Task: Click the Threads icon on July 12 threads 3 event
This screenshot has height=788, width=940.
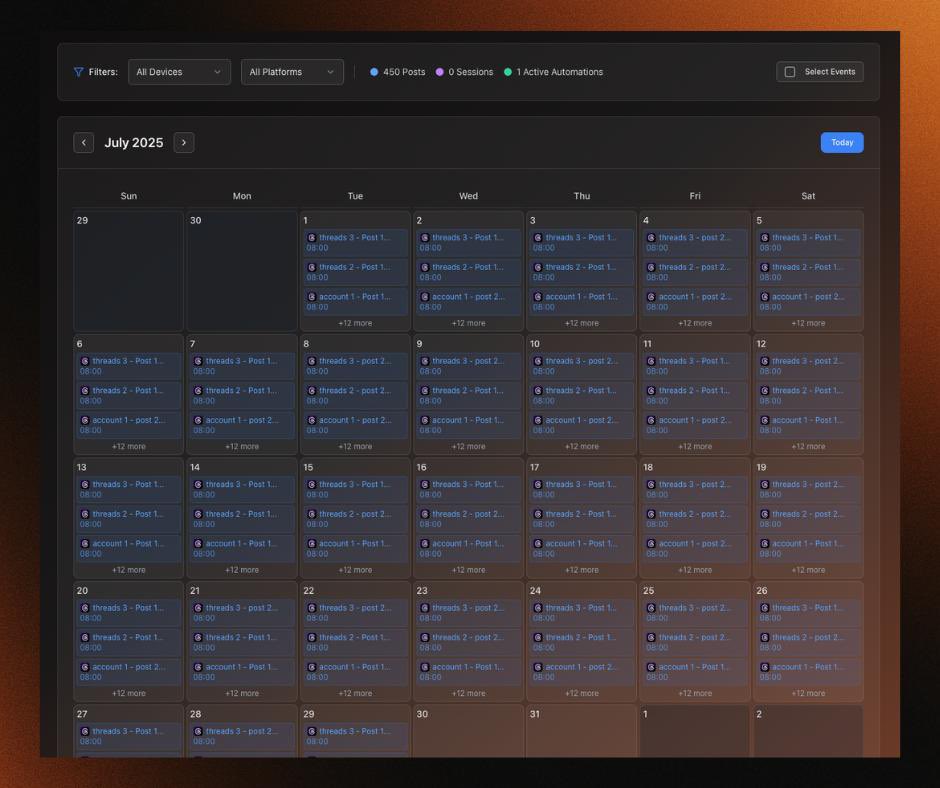Action: [765, 361]
